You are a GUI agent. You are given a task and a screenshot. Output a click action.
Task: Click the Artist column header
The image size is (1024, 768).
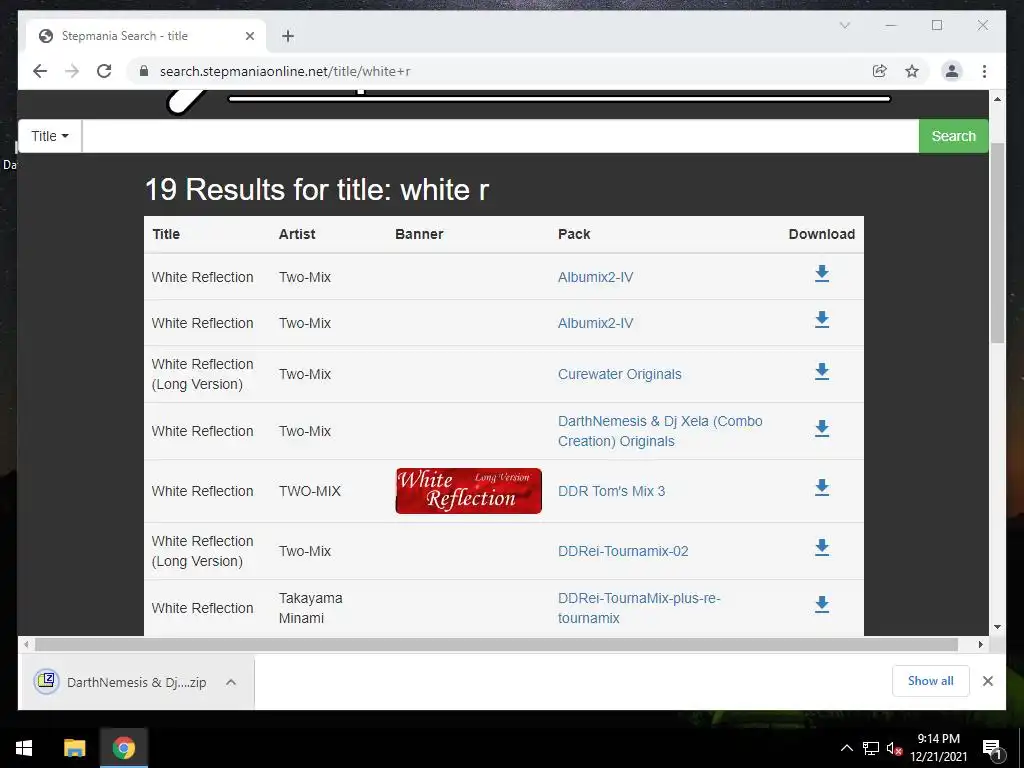[296, 234]
